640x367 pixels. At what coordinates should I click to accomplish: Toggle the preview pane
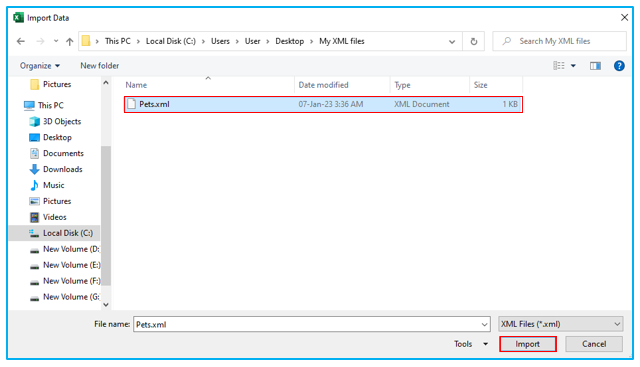click(595, 66)
